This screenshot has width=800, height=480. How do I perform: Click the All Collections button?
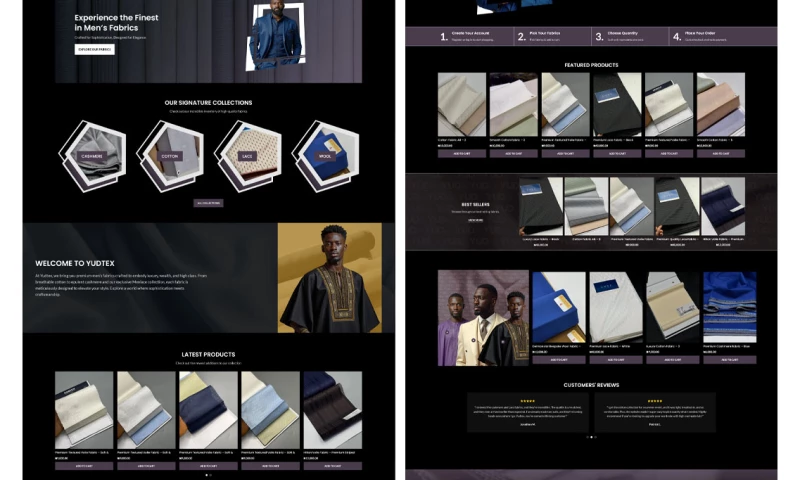(x=208, y=203)
